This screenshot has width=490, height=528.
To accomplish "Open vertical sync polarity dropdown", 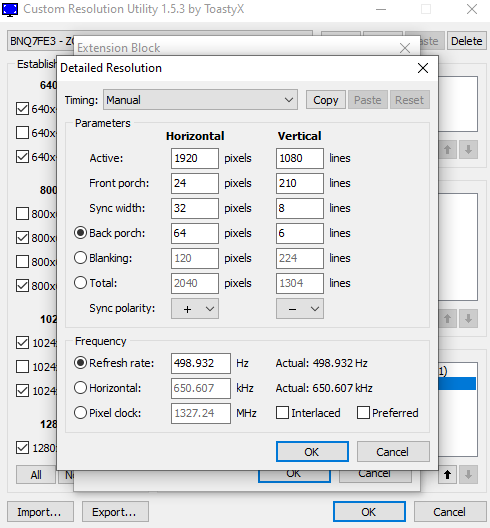I will (x=300, y=308).
